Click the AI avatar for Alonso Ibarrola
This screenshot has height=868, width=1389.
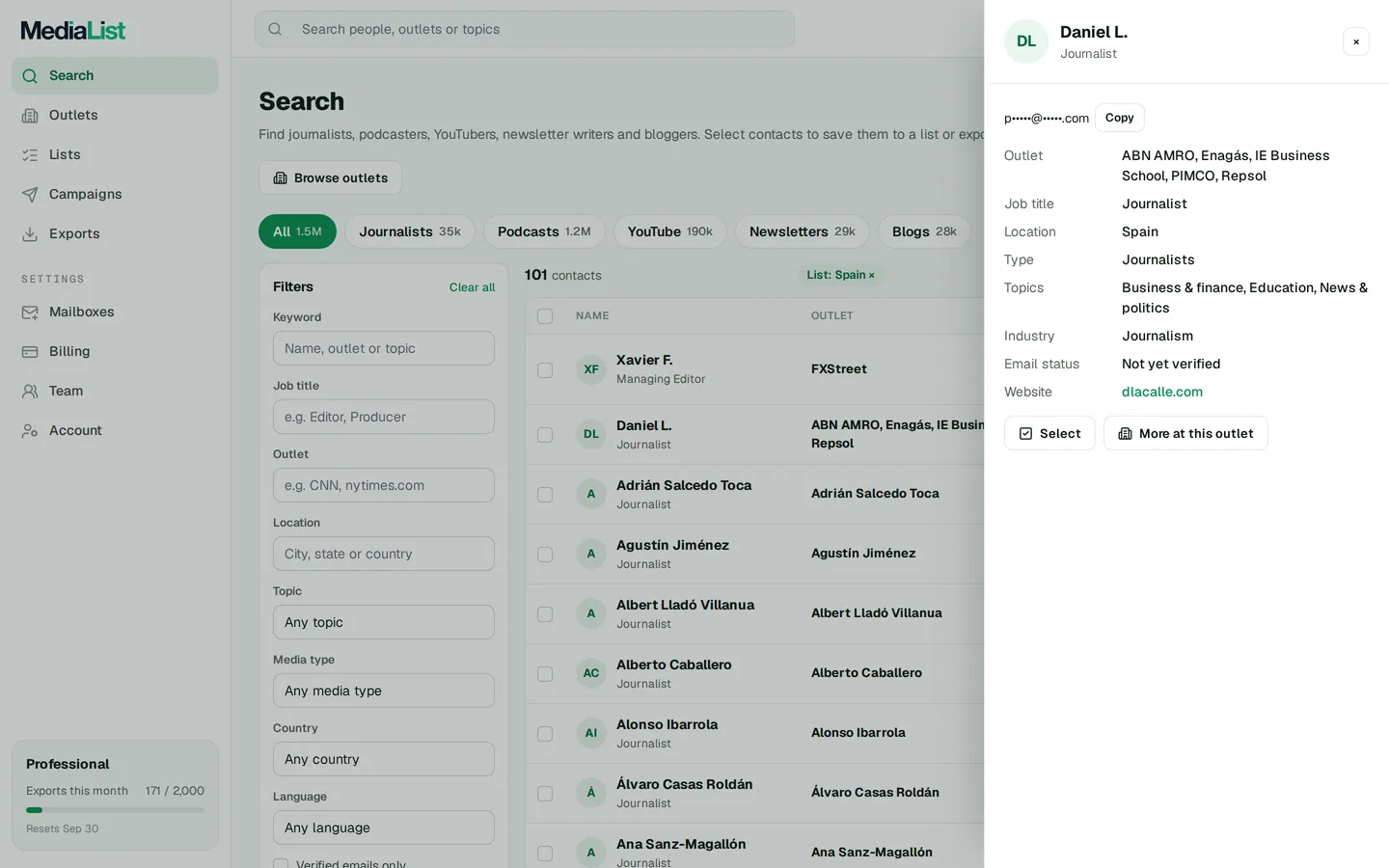[x=591, y=733]
